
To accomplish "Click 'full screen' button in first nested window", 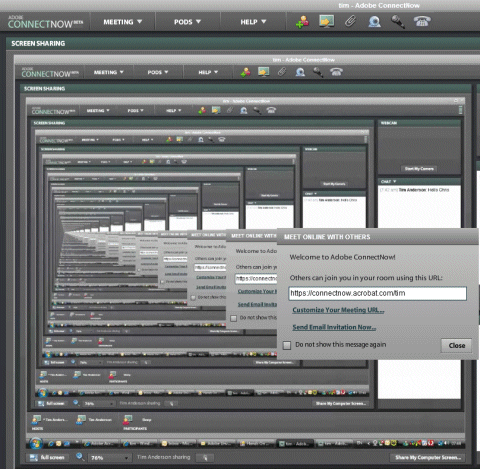I will coord(51,403).
